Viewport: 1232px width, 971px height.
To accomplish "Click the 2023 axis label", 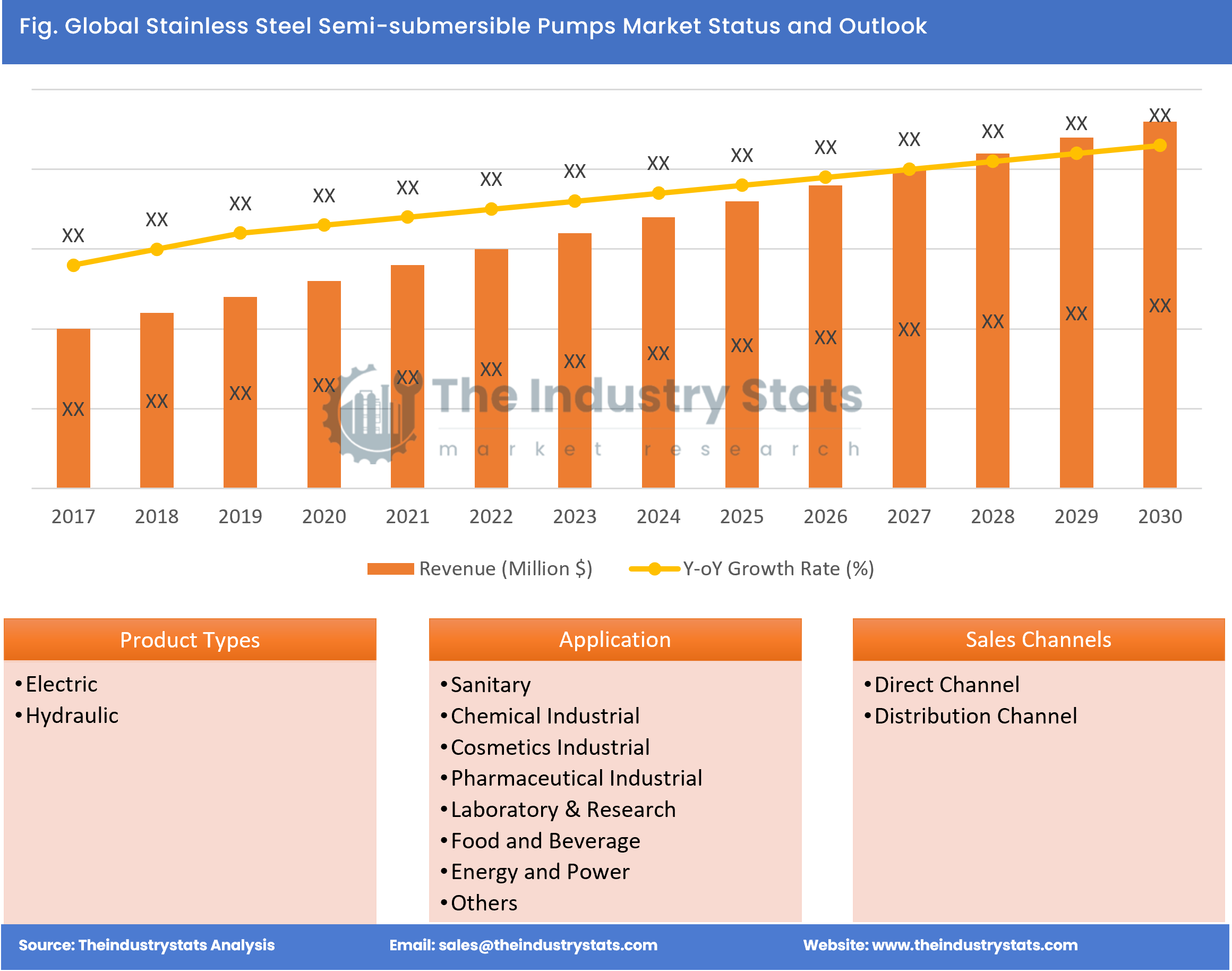I will click(x=575, y=516).
